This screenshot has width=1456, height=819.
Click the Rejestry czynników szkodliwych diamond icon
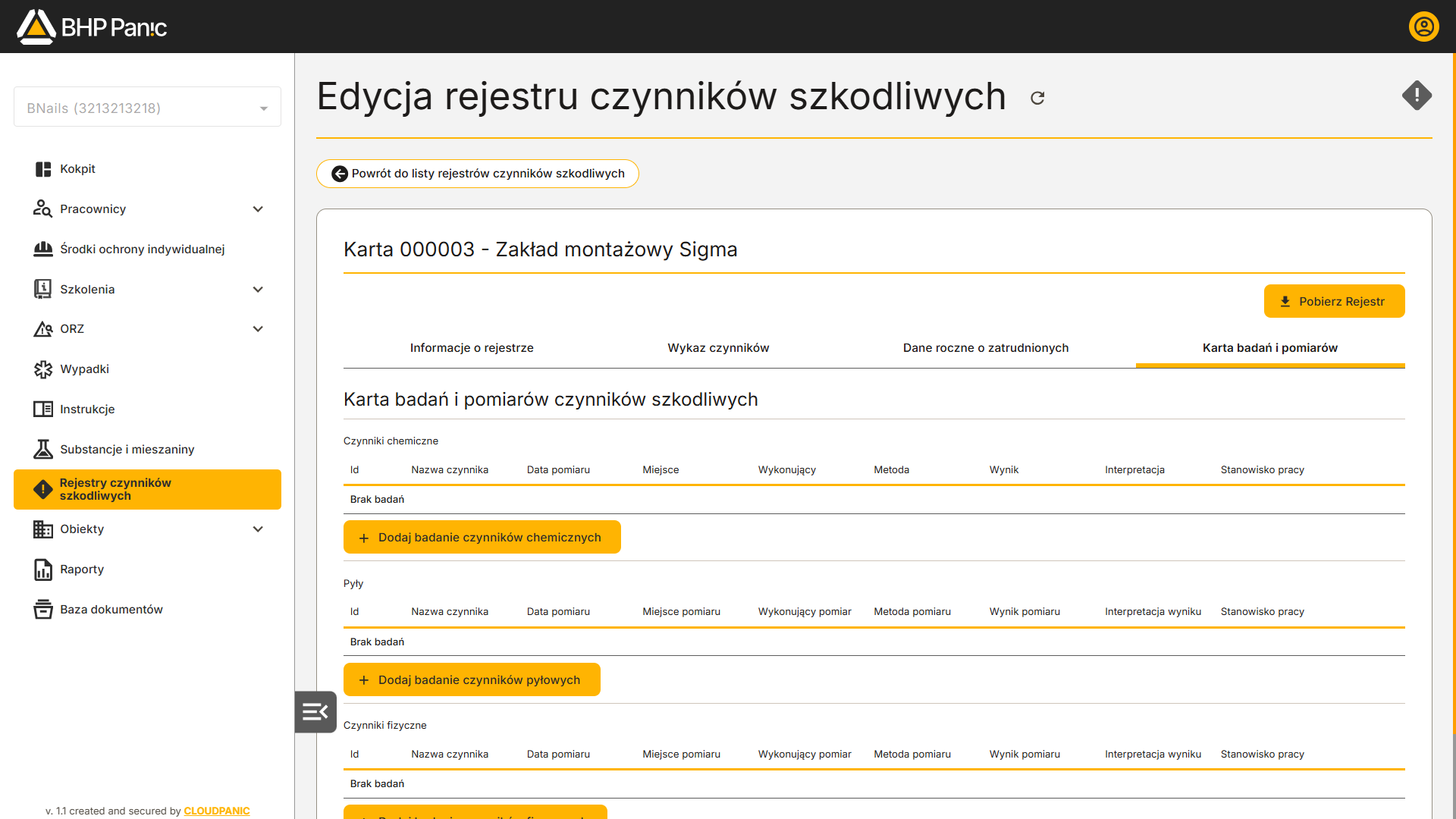(43, 489)
